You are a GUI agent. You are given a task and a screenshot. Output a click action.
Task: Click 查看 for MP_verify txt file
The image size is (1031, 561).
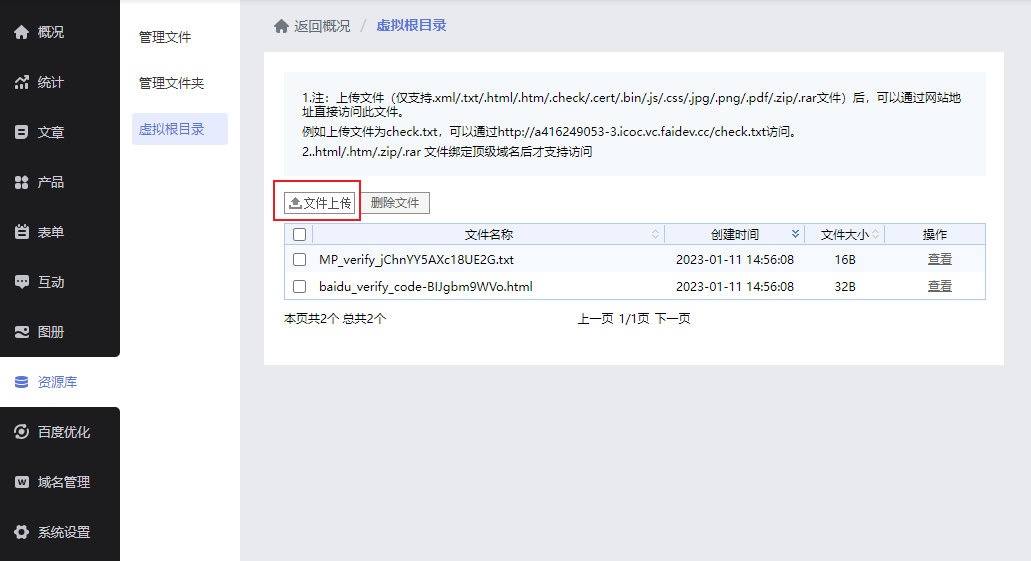(940, 259)
